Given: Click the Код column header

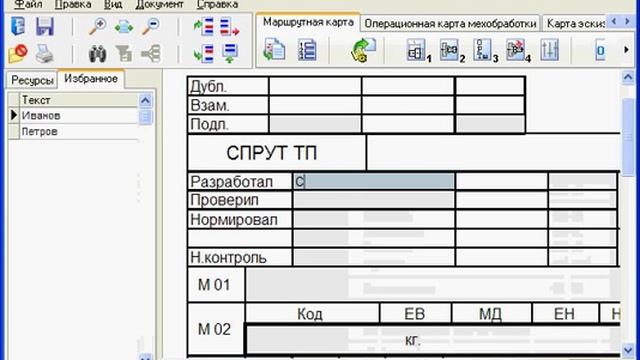Looking at the screenshot, I should point(312,314).
